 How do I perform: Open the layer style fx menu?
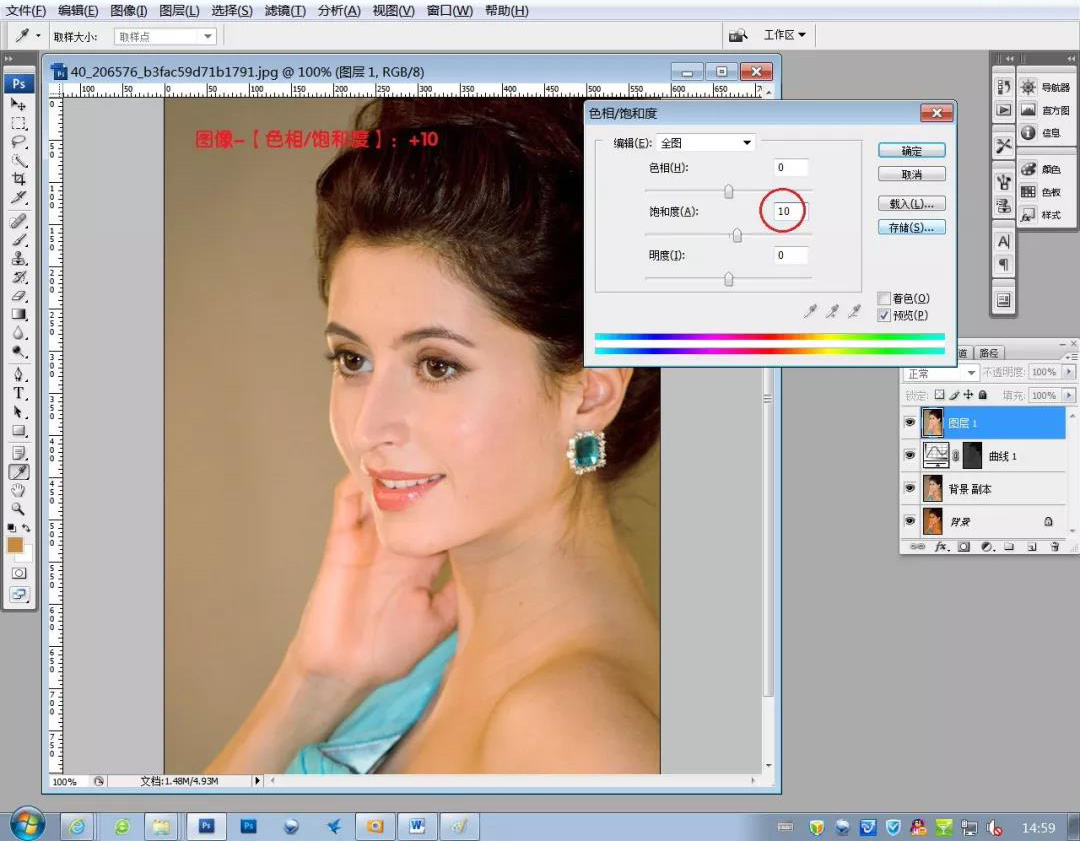(940, 547)
